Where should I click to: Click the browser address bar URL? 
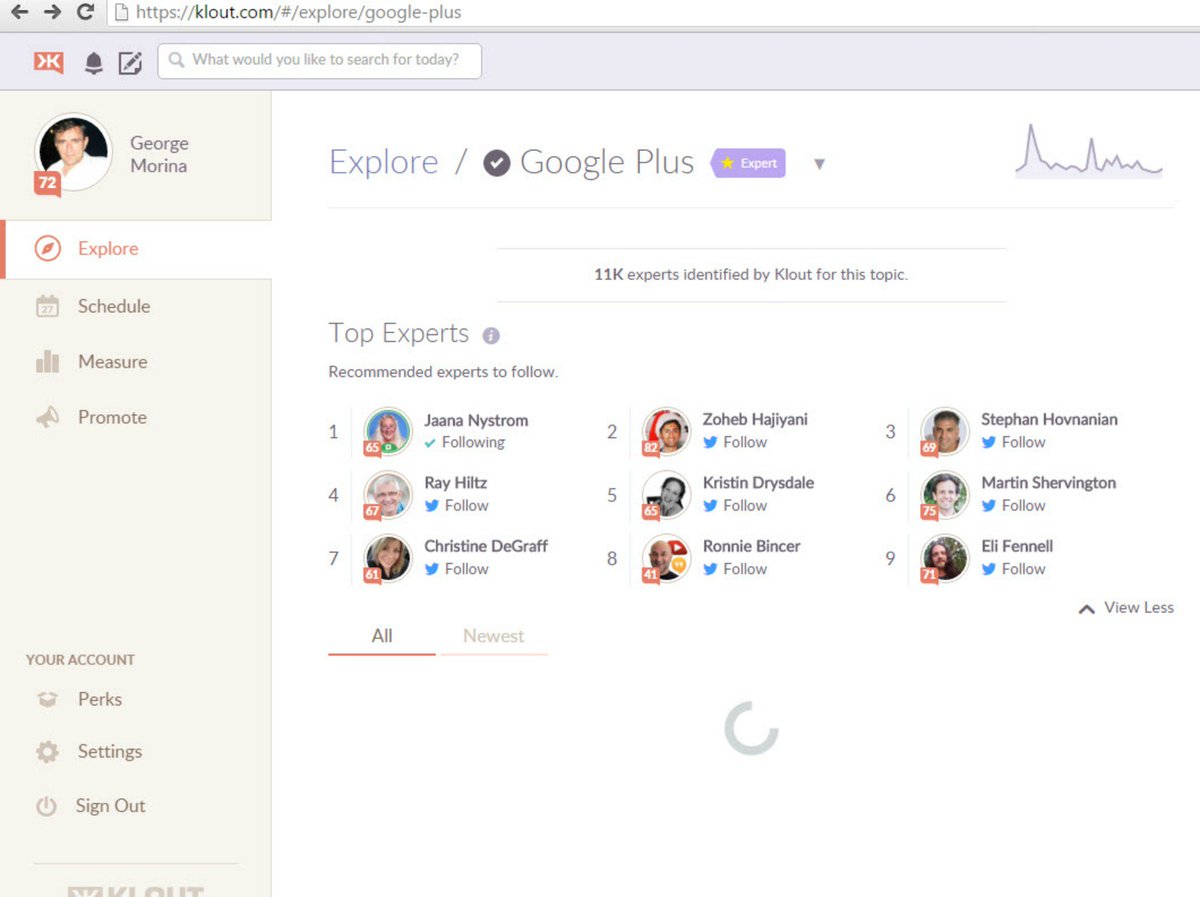pyautogui.click(x=299, y=13)
